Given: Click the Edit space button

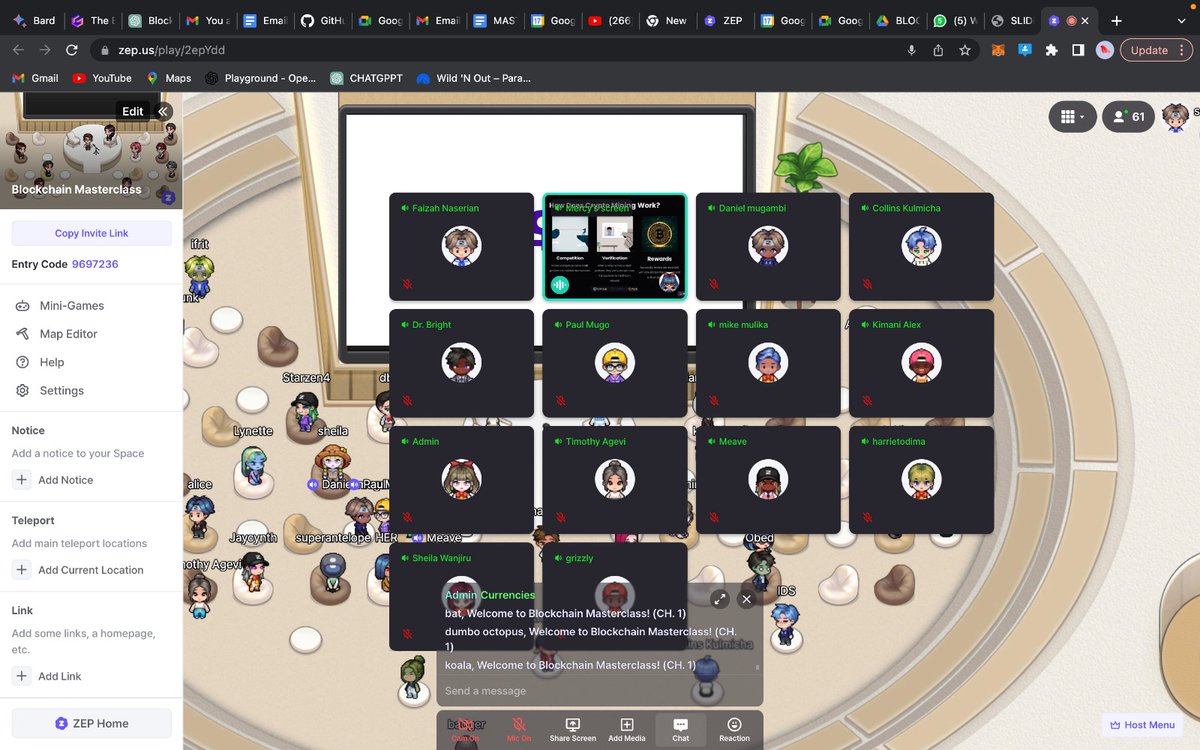Looking at the screenshot, I should [x=133, y=111].
